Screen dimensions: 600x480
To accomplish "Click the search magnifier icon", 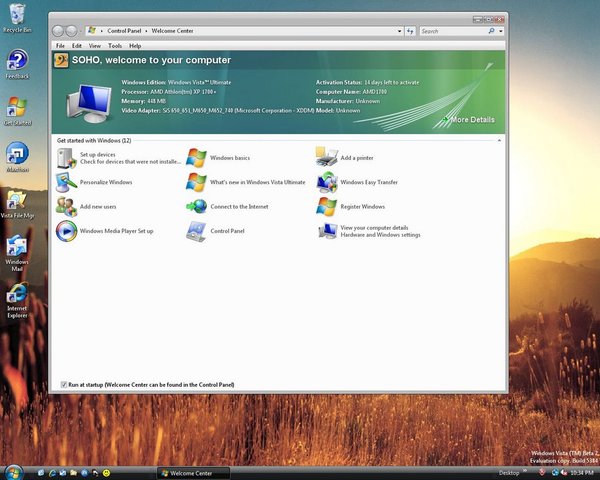I will (491, 31).
